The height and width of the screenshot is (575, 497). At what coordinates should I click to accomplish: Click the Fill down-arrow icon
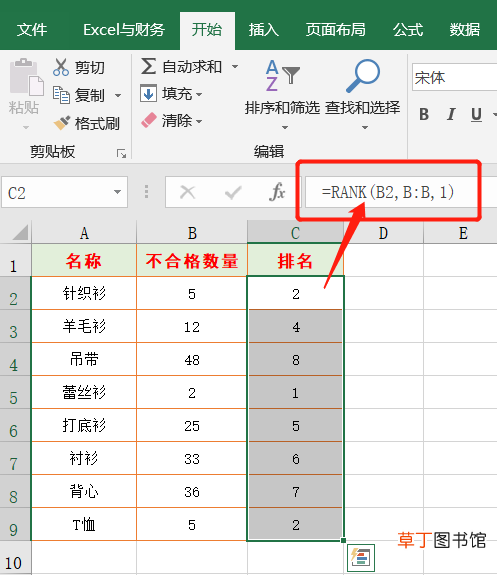[x=148, y=94]
